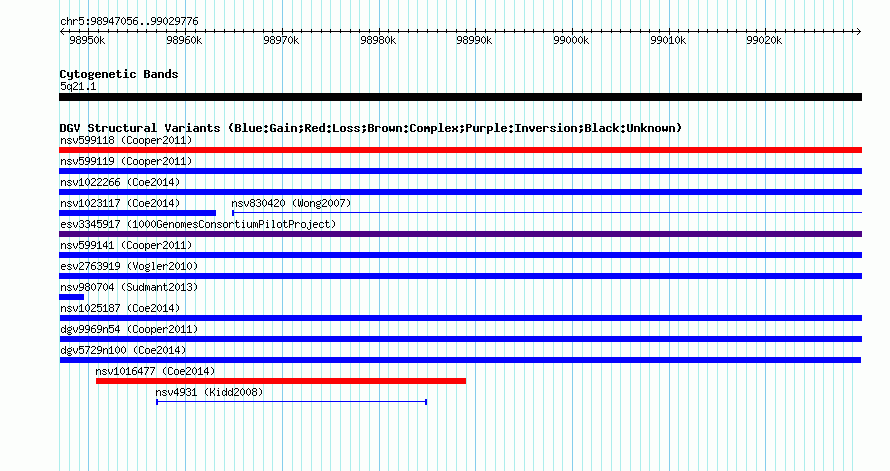Screen dimensions: 890x471
Task: Click the nsv1016477 (Coe2014) label
Action: [155, 371]
